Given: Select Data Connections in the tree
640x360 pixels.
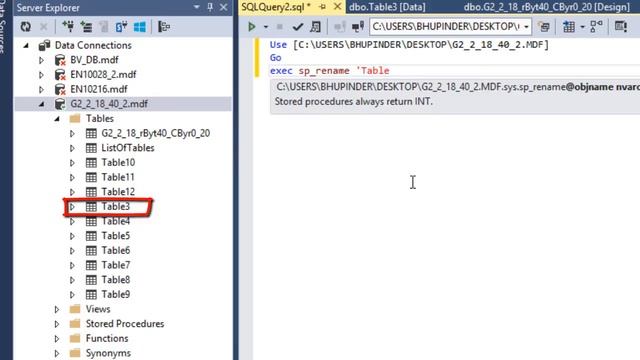Looking at the screenshot, I should 93,45.
